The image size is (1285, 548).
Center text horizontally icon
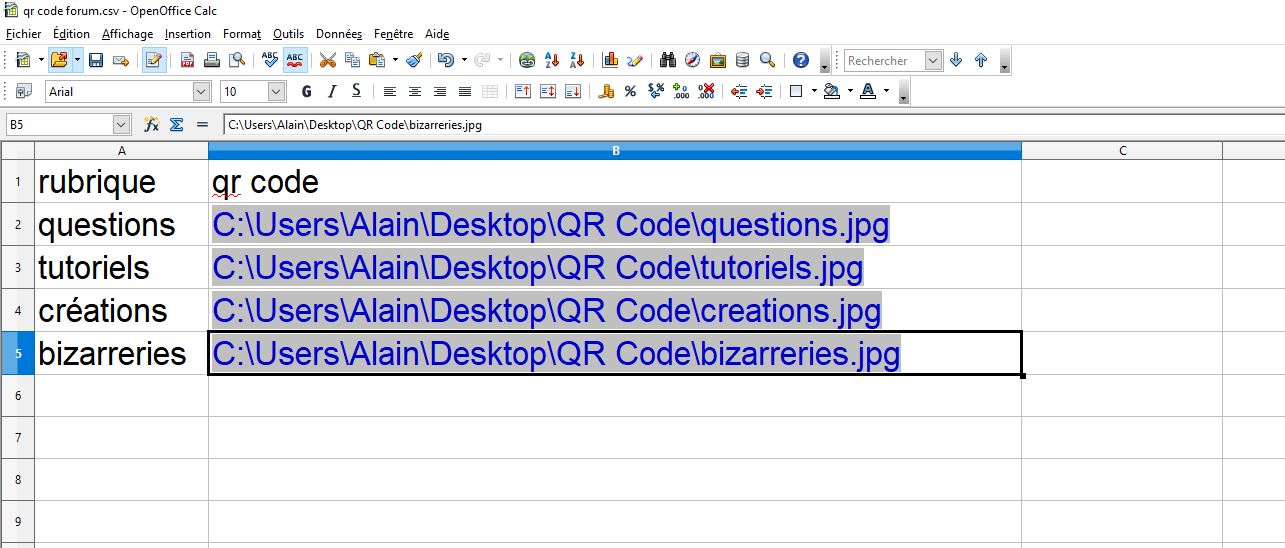click(x=415, y=91)
